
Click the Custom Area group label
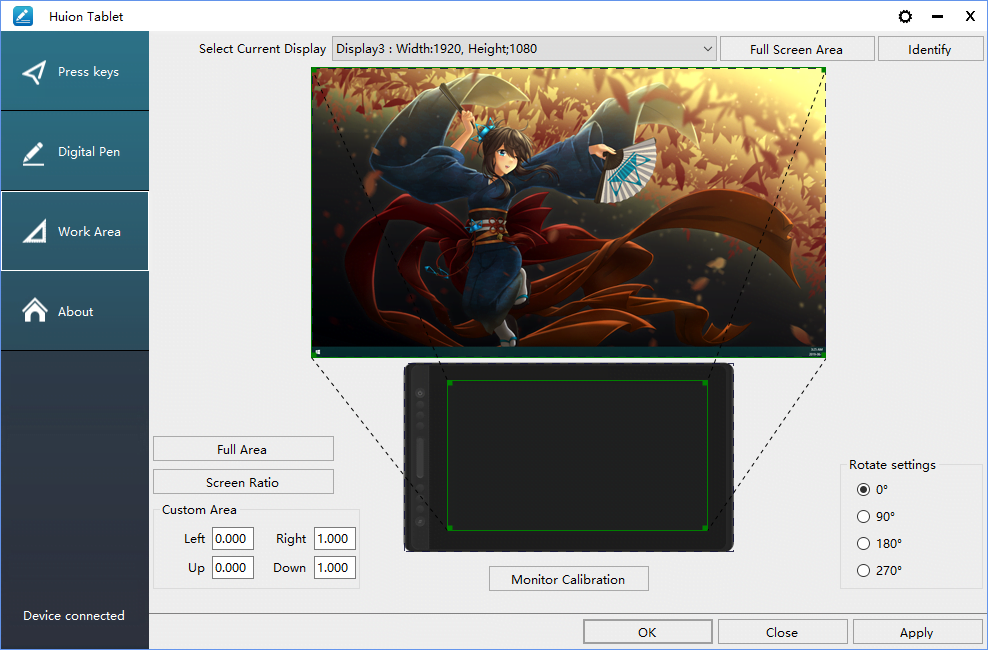click(x=199, y=510)
